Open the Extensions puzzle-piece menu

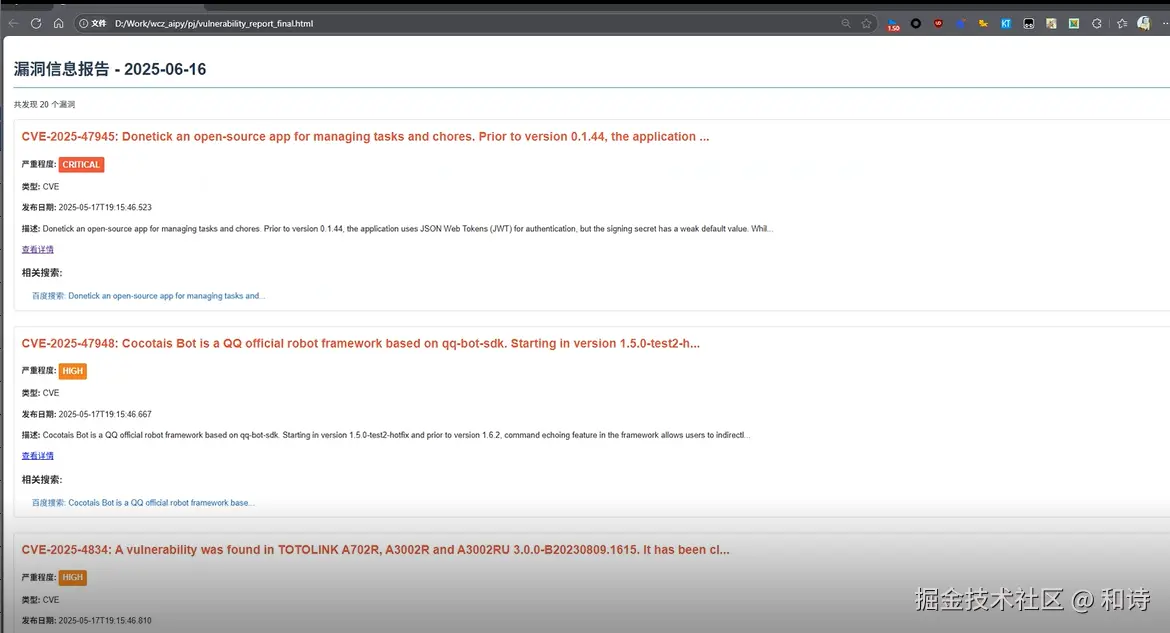[x=1096, y=24]
